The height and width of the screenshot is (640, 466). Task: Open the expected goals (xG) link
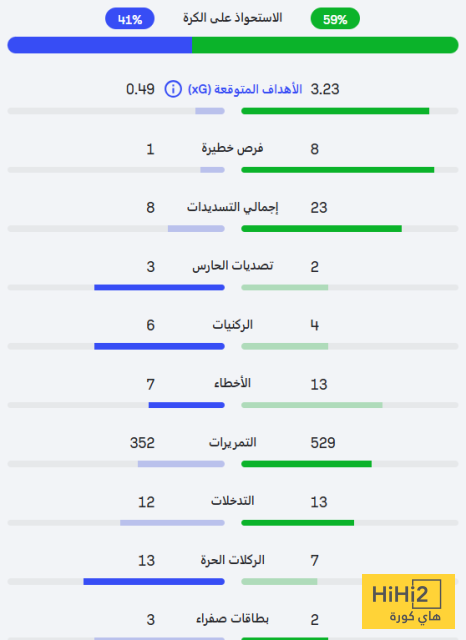(x=245, y=89)
